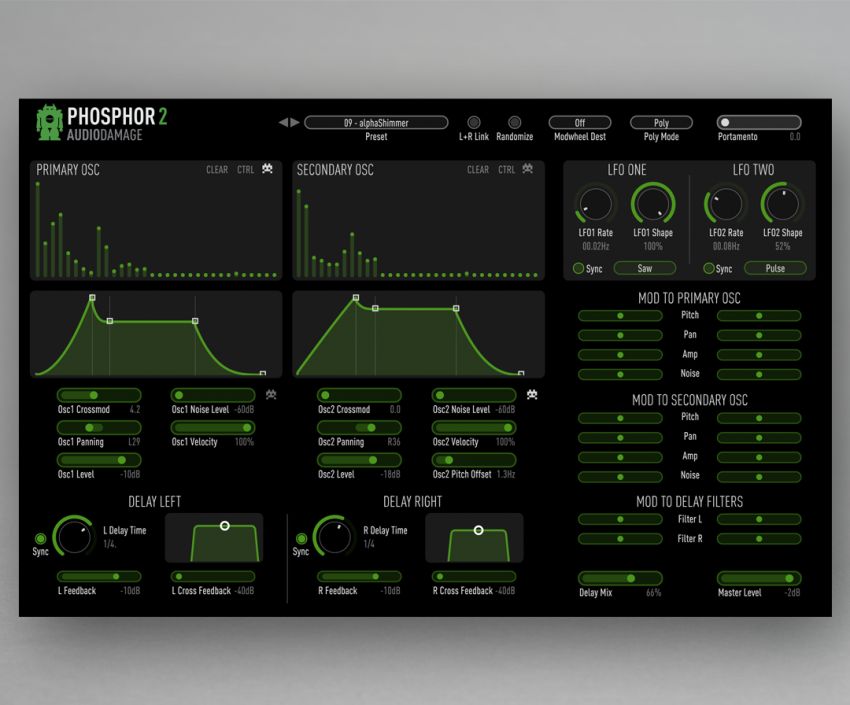This screenshot has width=850, height=705.
Task: Click LFO Two Amp slider for Primary Osc
Action: 759,355
